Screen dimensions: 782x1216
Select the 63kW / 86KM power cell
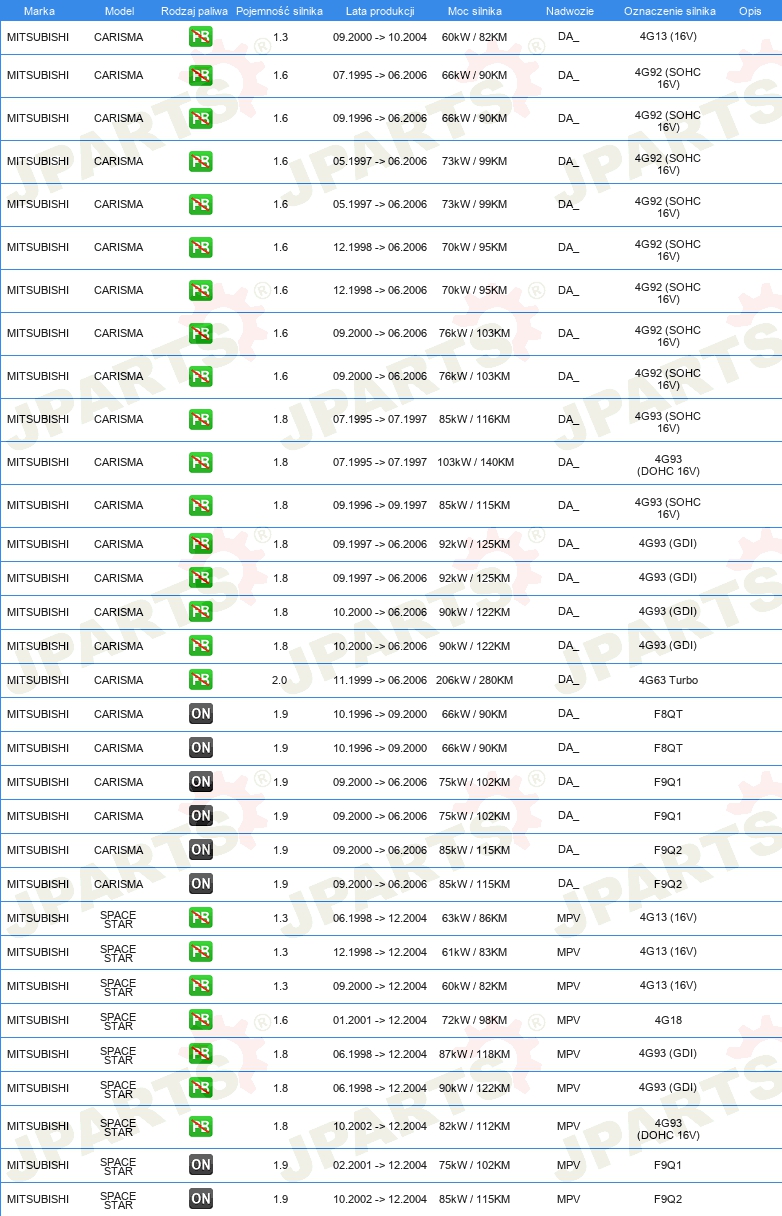tap(474, 918)
